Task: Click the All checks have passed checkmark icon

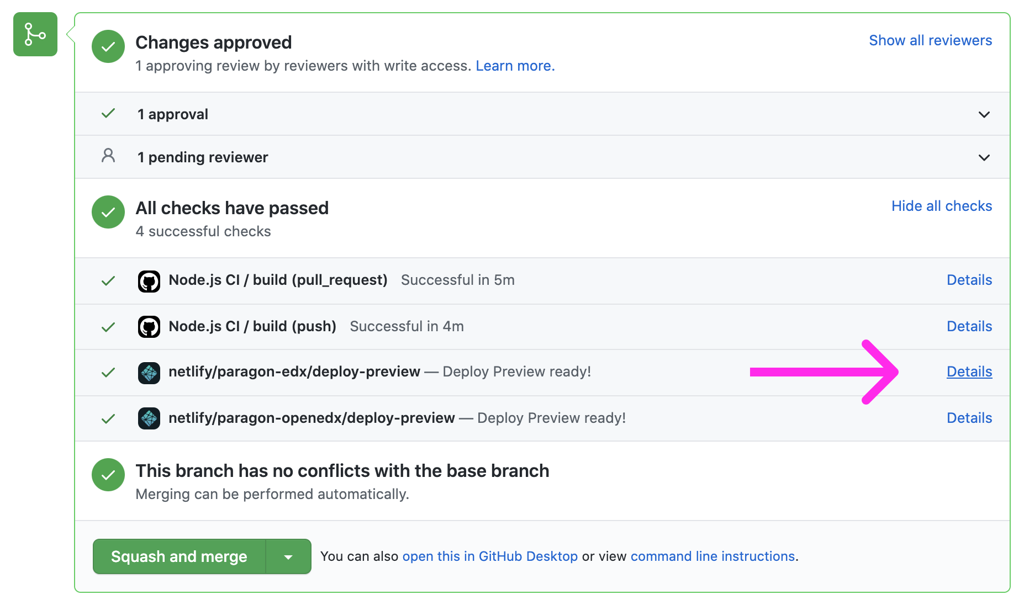Action: click(x=108, y=212)
